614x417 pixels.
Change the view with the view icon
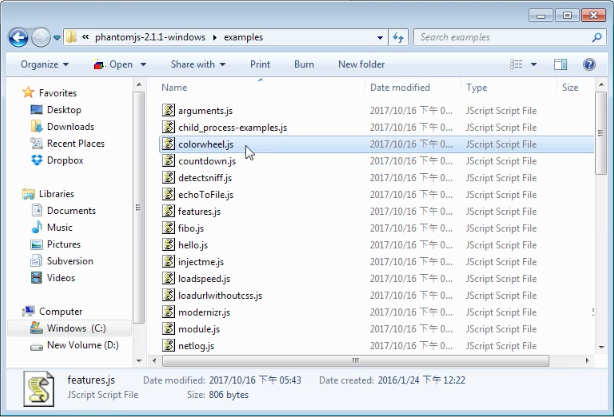(x=516, y=64)
